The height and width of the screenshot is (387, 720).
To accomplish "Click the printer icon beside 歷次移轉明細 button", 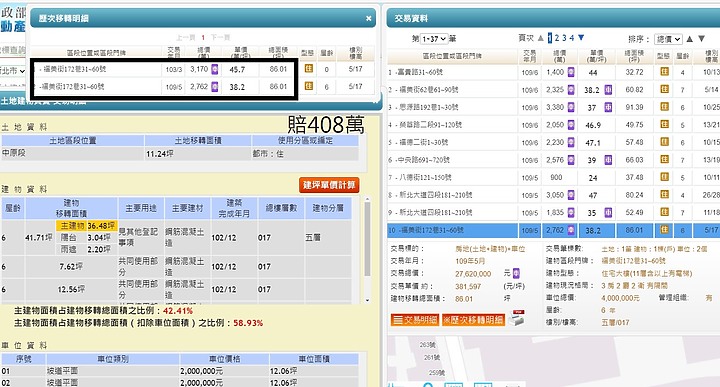I will [x=518, y=318].
